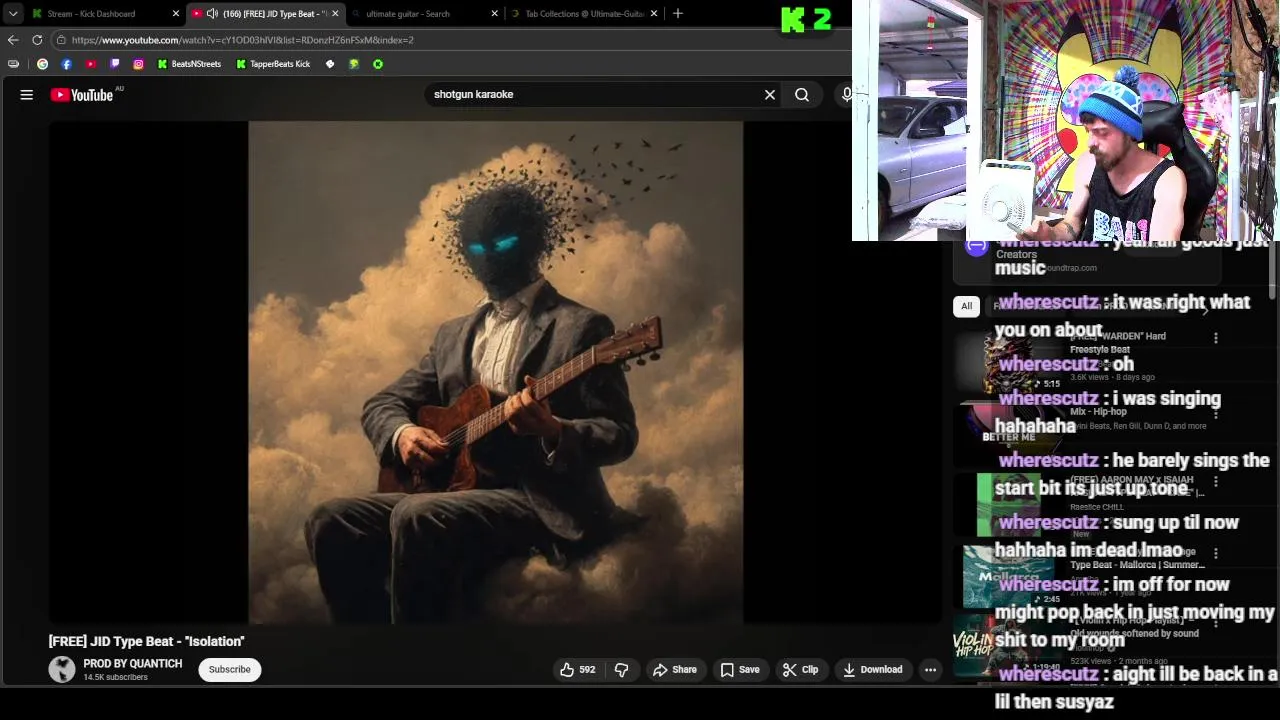This screenshot has height=720, width=1280.
Task: Open the green circle bookmark icon
Action: 378,64
